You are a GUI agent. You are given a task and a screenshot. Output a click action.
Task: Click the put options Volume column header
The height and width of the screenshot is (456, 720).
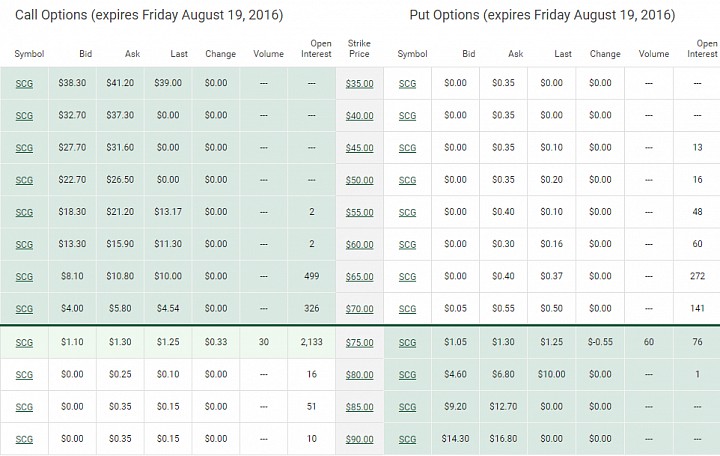pos(654,54)
